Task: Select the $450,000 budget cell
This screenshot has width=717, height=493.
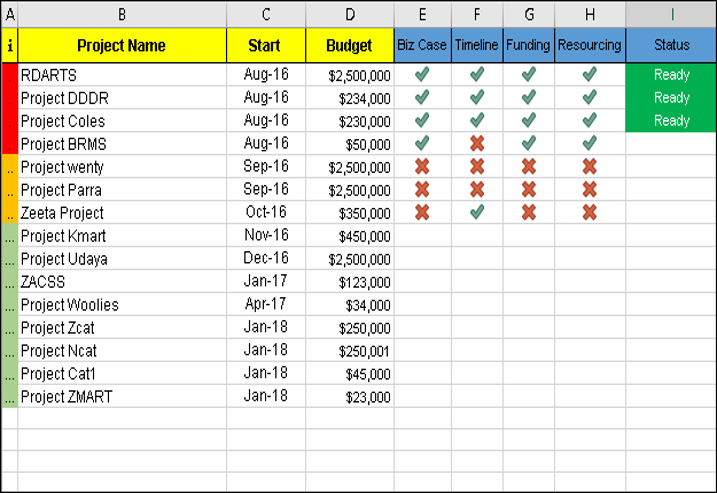Action: (350, 236)
